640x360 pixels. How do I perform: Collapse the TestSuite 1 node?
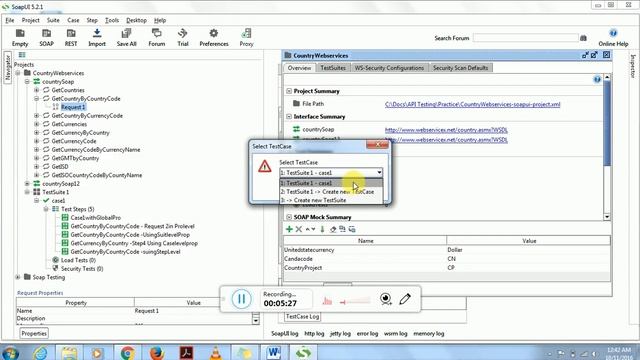point(27,192)
